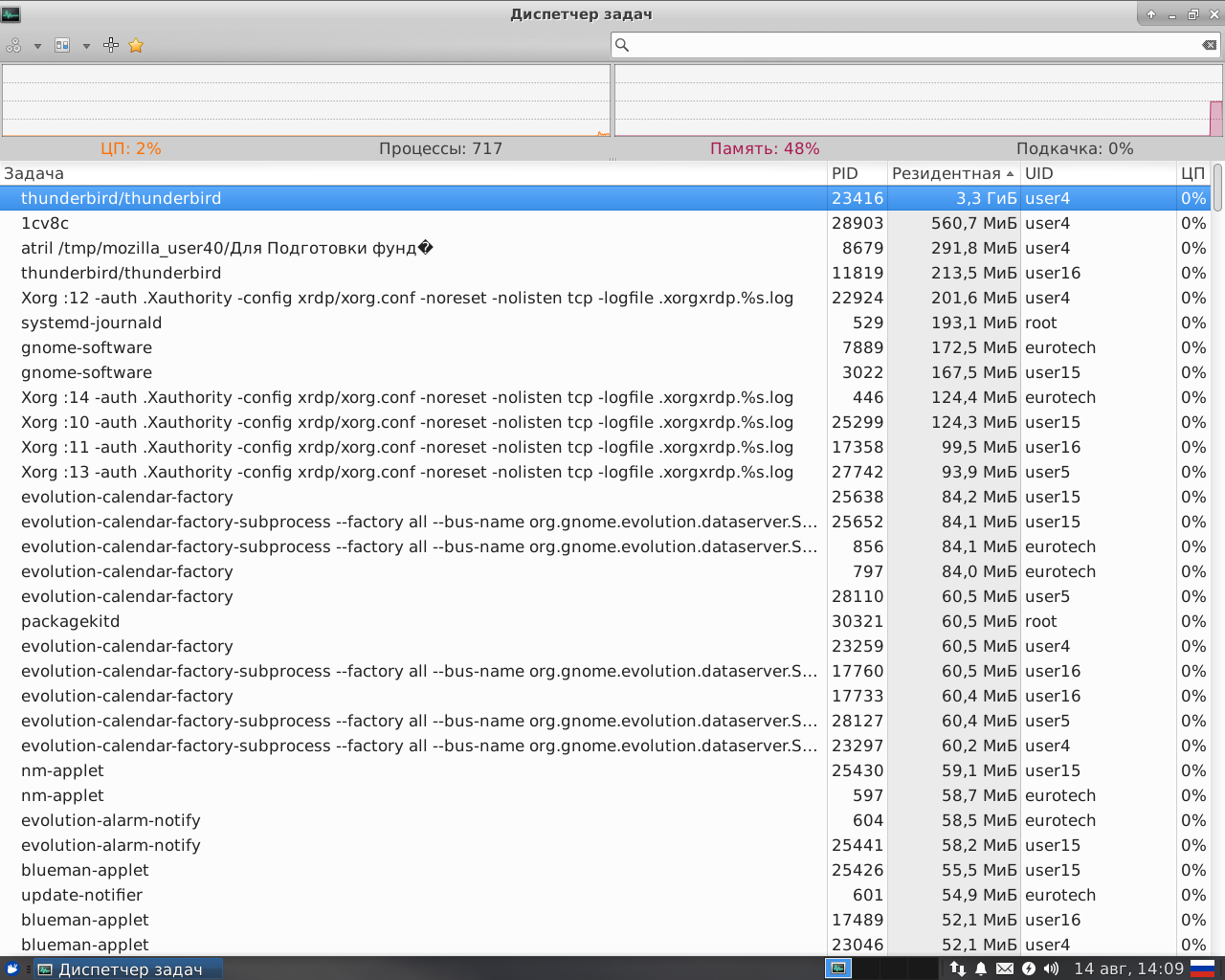Click the 560,7 МиБ memory value
The width and height of the screenshot is (1225, 980).
coord(973,223)
